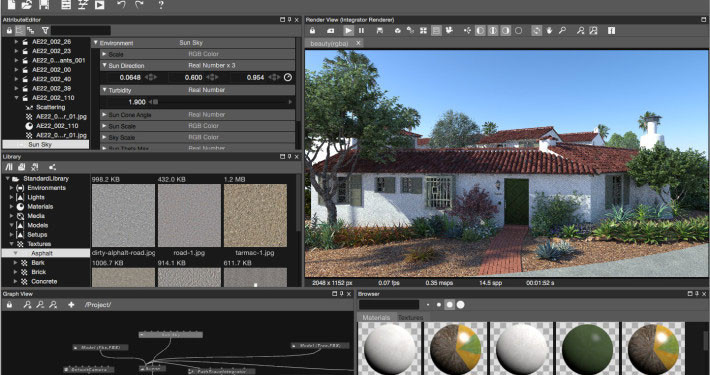Select the hand pan tool in Render View
710x375 pixels.
[x=549, y=31]
